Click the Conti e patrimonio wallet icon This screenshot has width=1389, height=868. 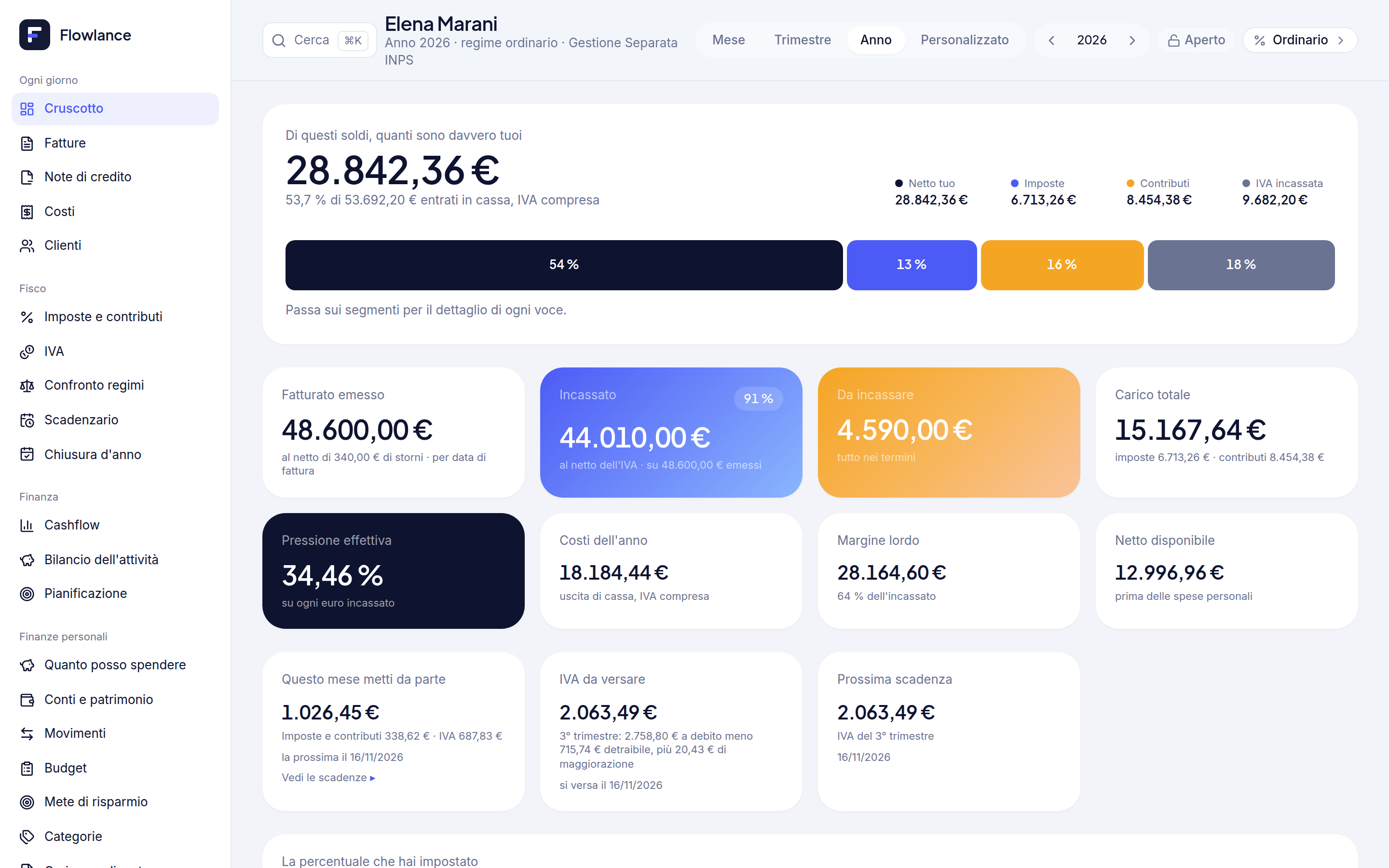tap(27, 700)
